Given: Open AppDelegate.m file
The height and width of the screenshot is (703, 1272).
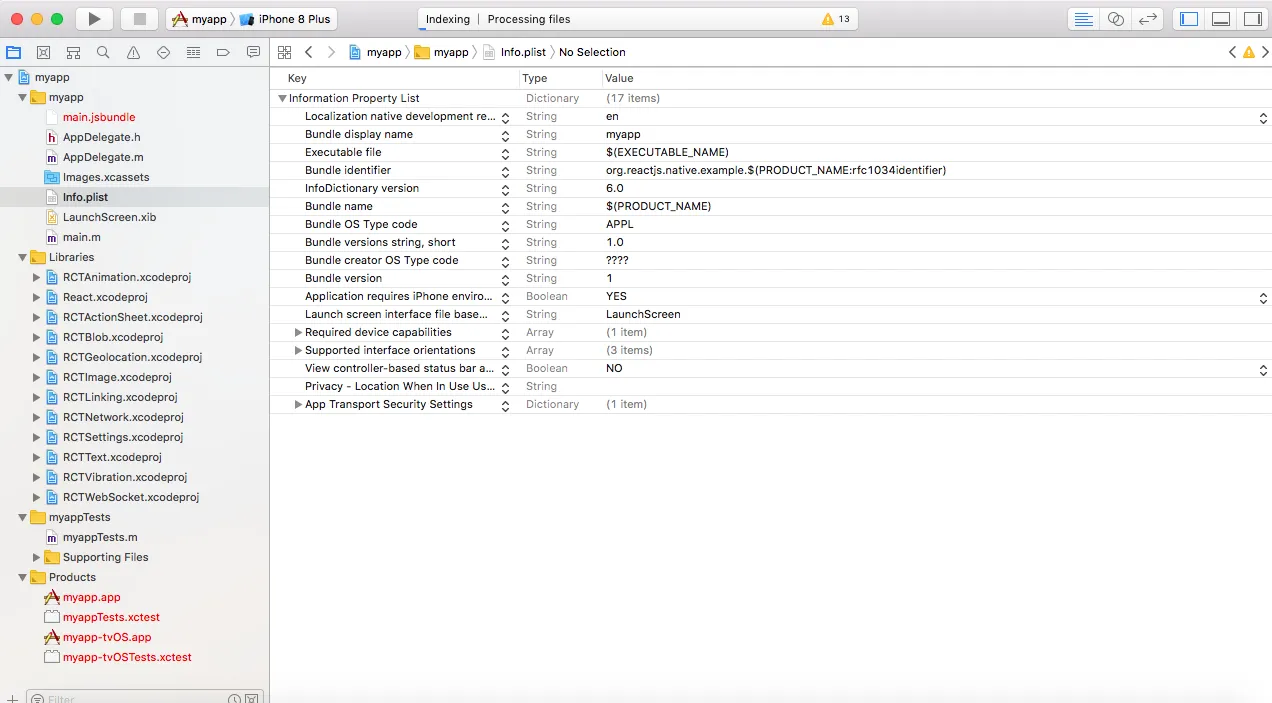Looking at the screenshot, I should pos(103,157).
